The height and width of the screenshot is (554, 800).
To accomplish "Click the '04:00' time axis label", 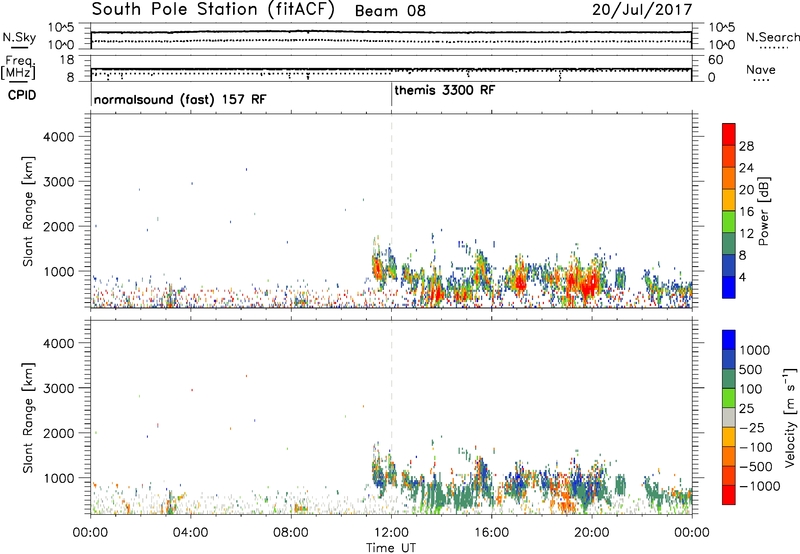I will point(190,533).
